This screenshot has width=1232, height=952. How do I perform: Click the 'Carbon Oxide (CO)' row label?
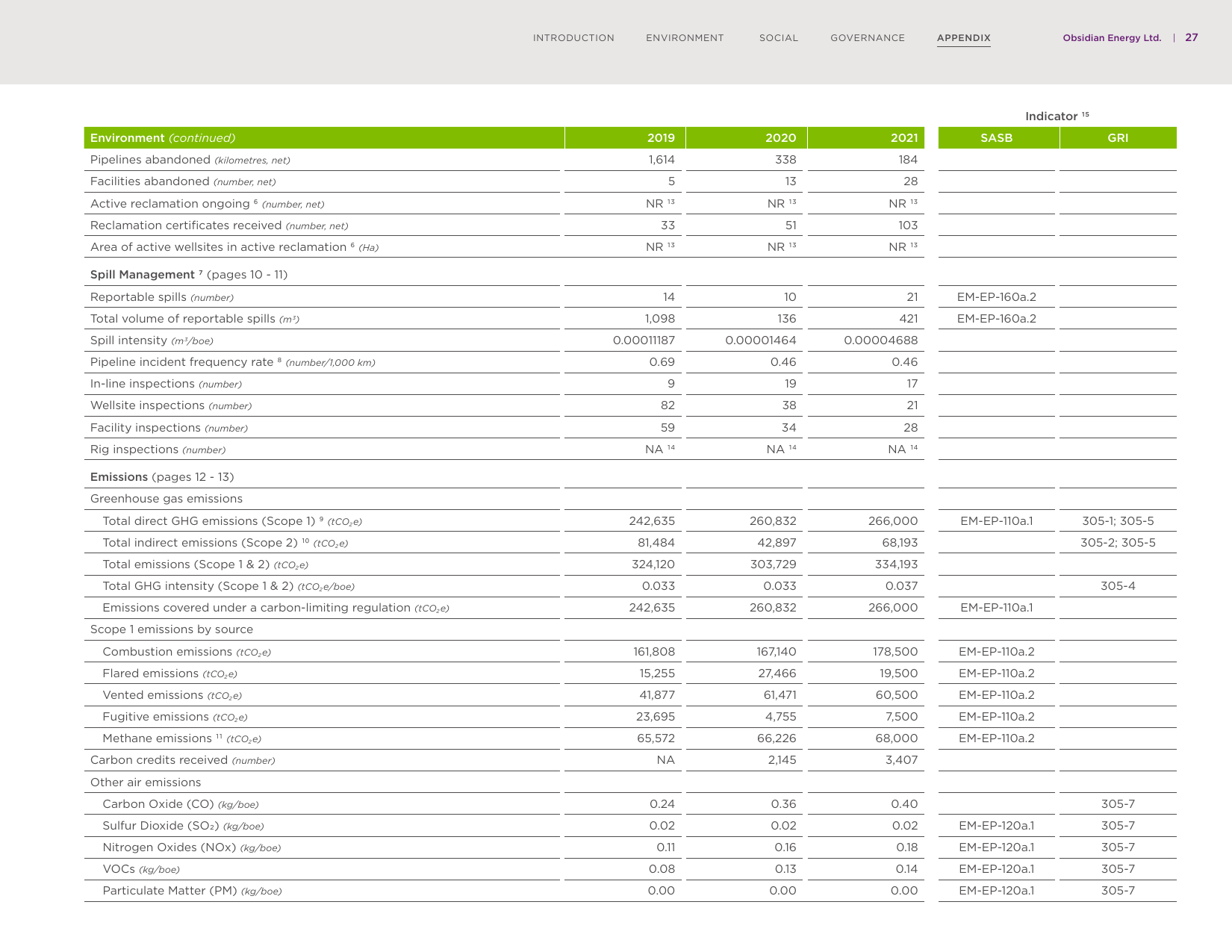click(181, 804)
